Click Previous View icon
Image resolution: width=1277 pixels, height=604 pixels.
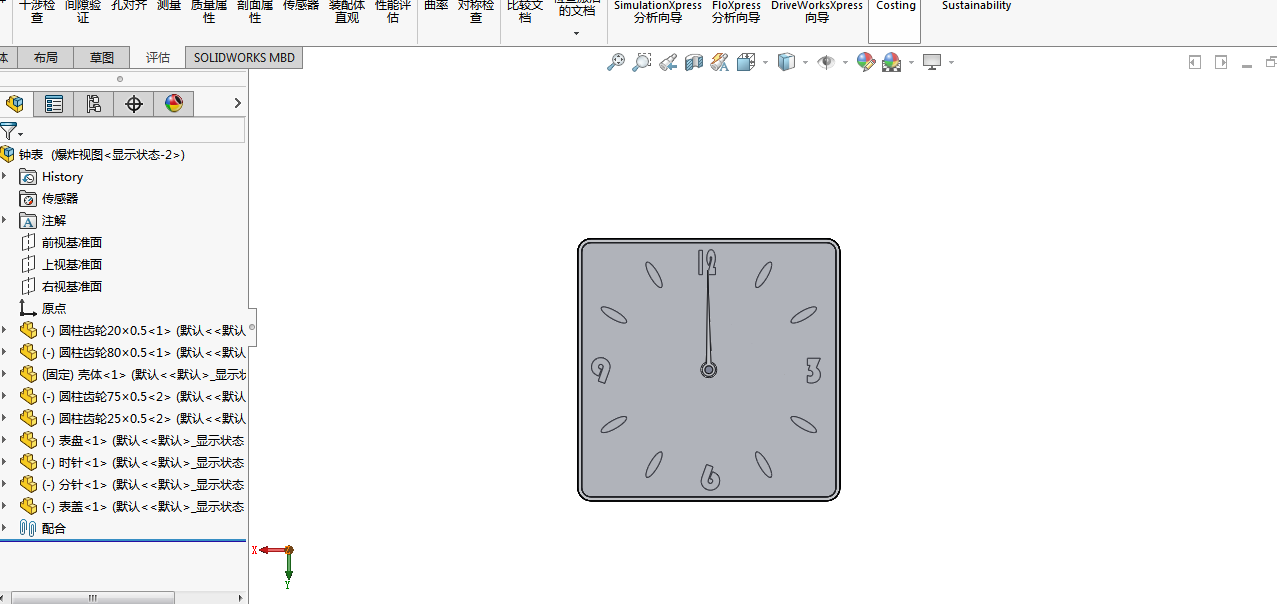[668, 62]
